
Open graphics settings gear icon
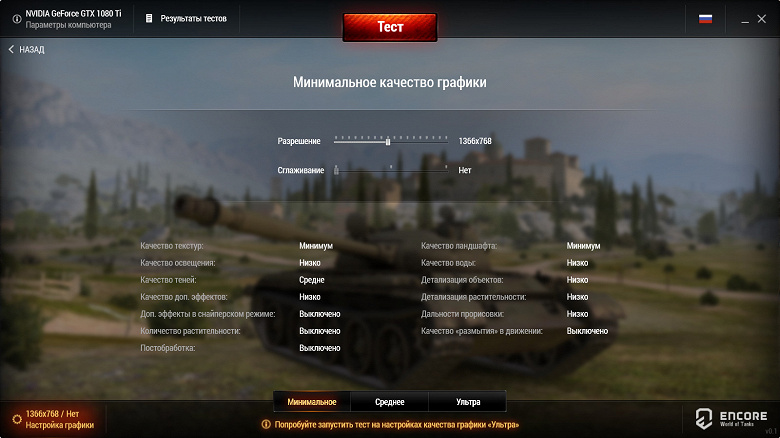pyautogui.click(x=16, y=419)
